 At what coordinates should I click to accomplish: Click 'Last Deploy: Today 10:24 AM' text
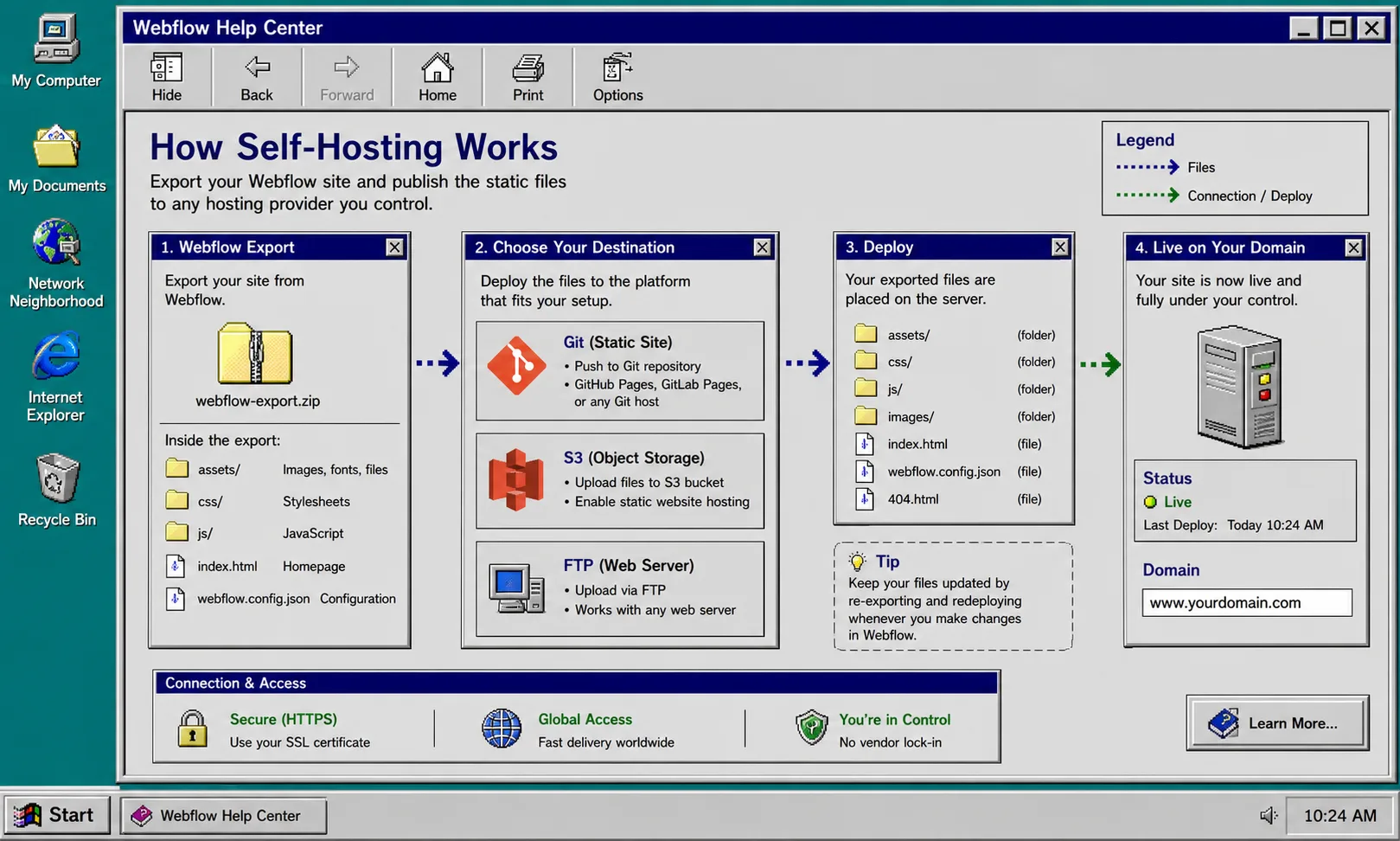click(x=1233, y=525)
